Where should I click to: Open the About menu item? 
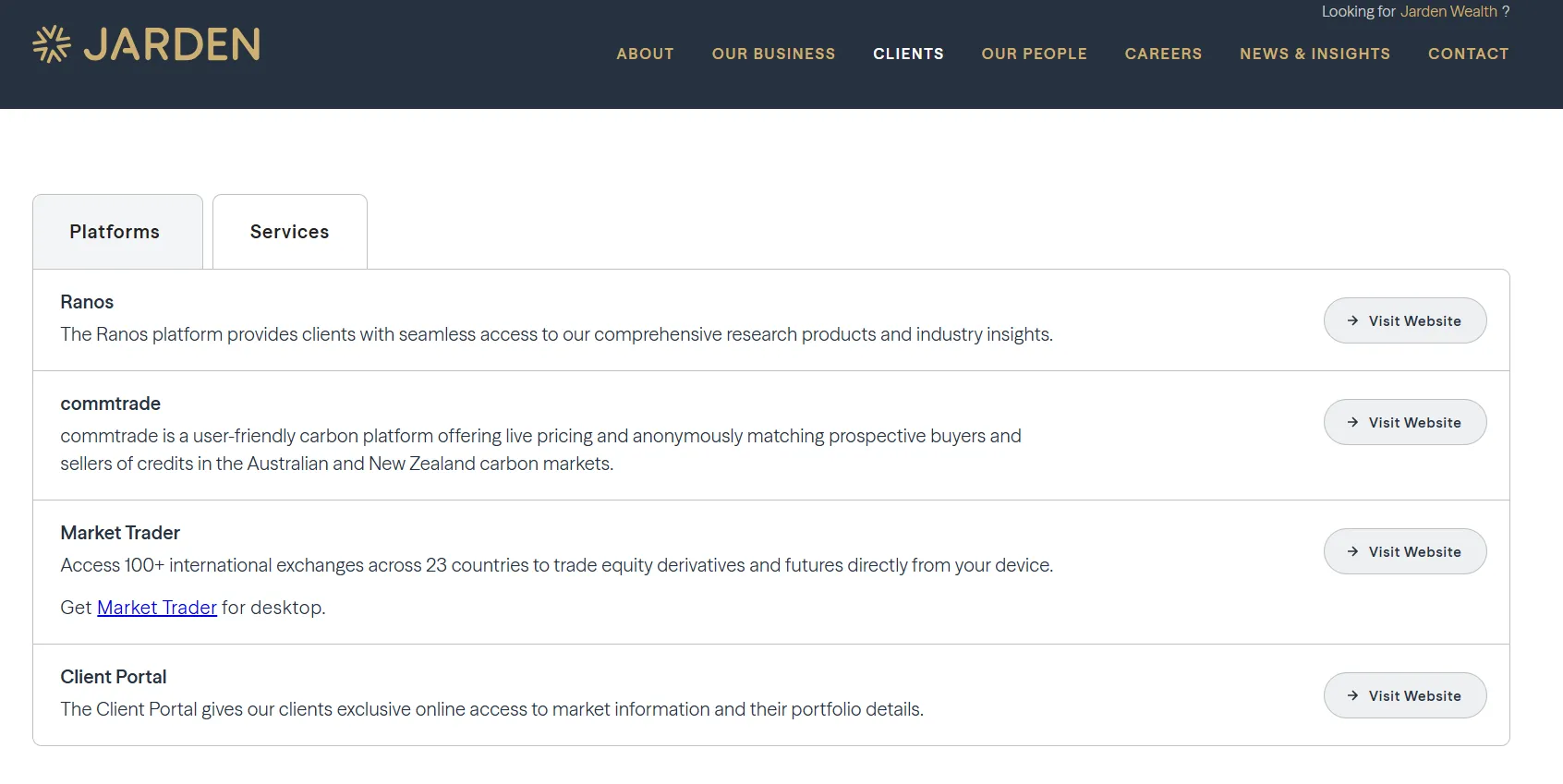coord(645,54)
